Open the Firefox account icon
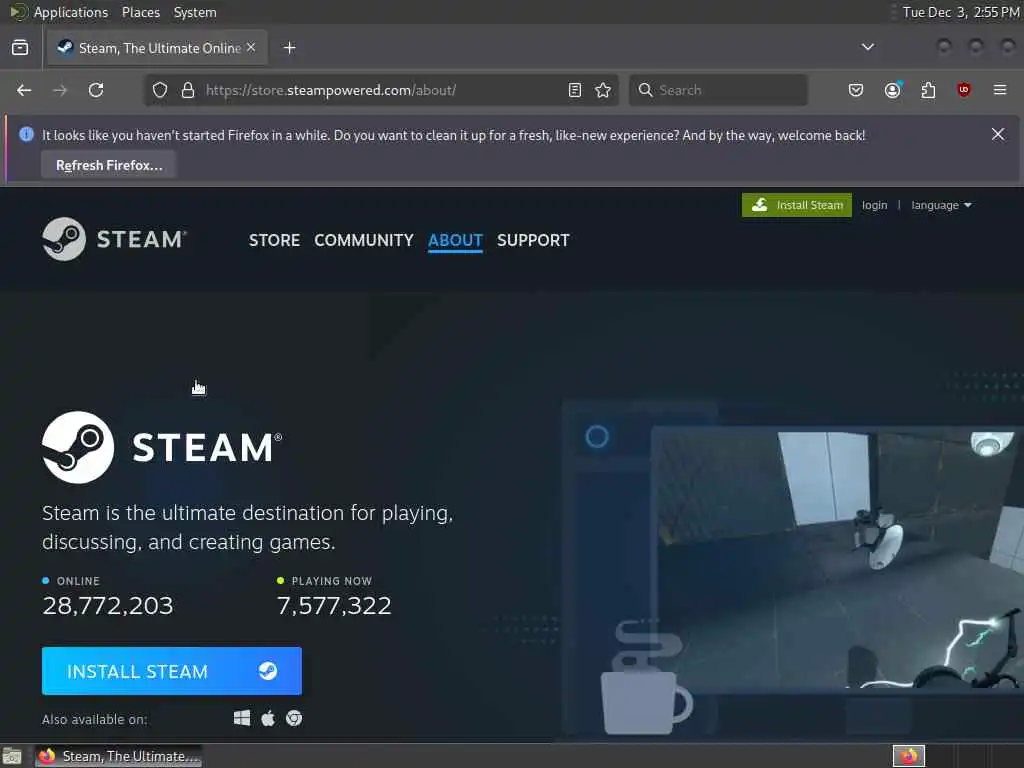 pyautogui.click(x=892, y=90)
